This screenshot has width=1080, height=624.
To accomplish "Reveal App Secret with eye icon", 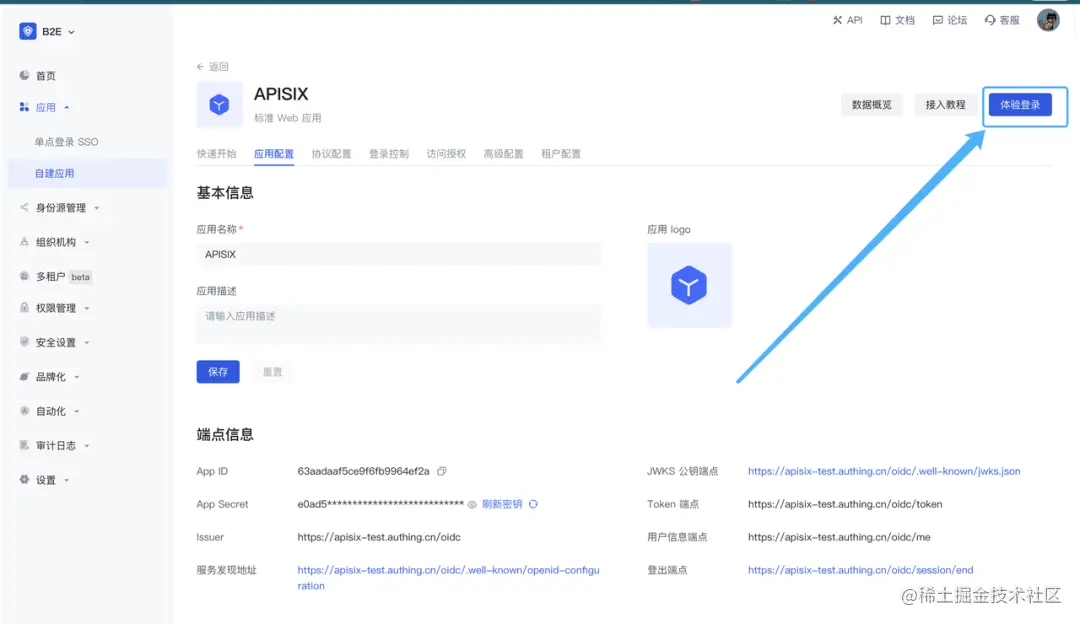I will pyautogui.click(x=472, y=505).
